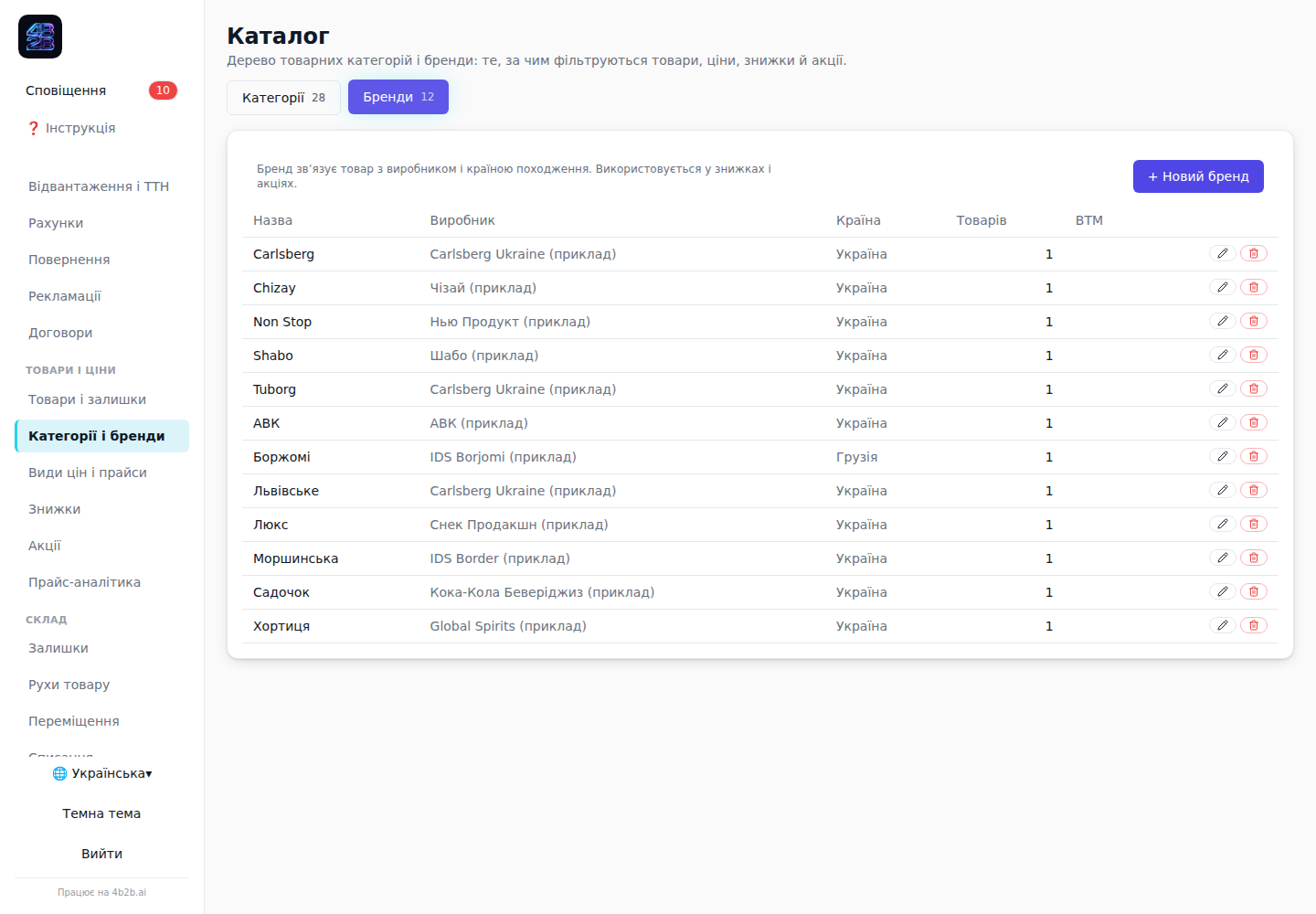The height and width of the screenshot is (914, 1316).
Task: Select the Бренди tab
Action: pyautogui.click(x=398, y=97)
